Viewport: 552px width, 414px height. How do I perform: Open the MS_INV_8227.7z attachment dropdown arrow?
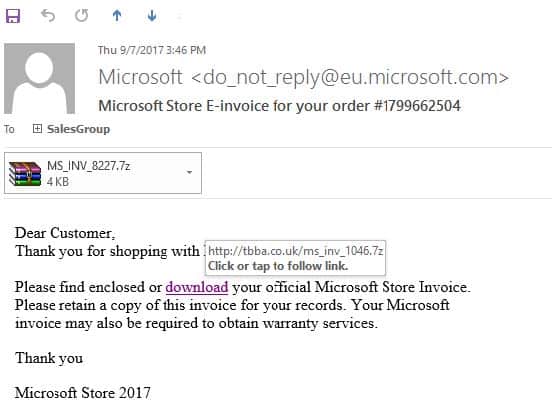[189, 172]
